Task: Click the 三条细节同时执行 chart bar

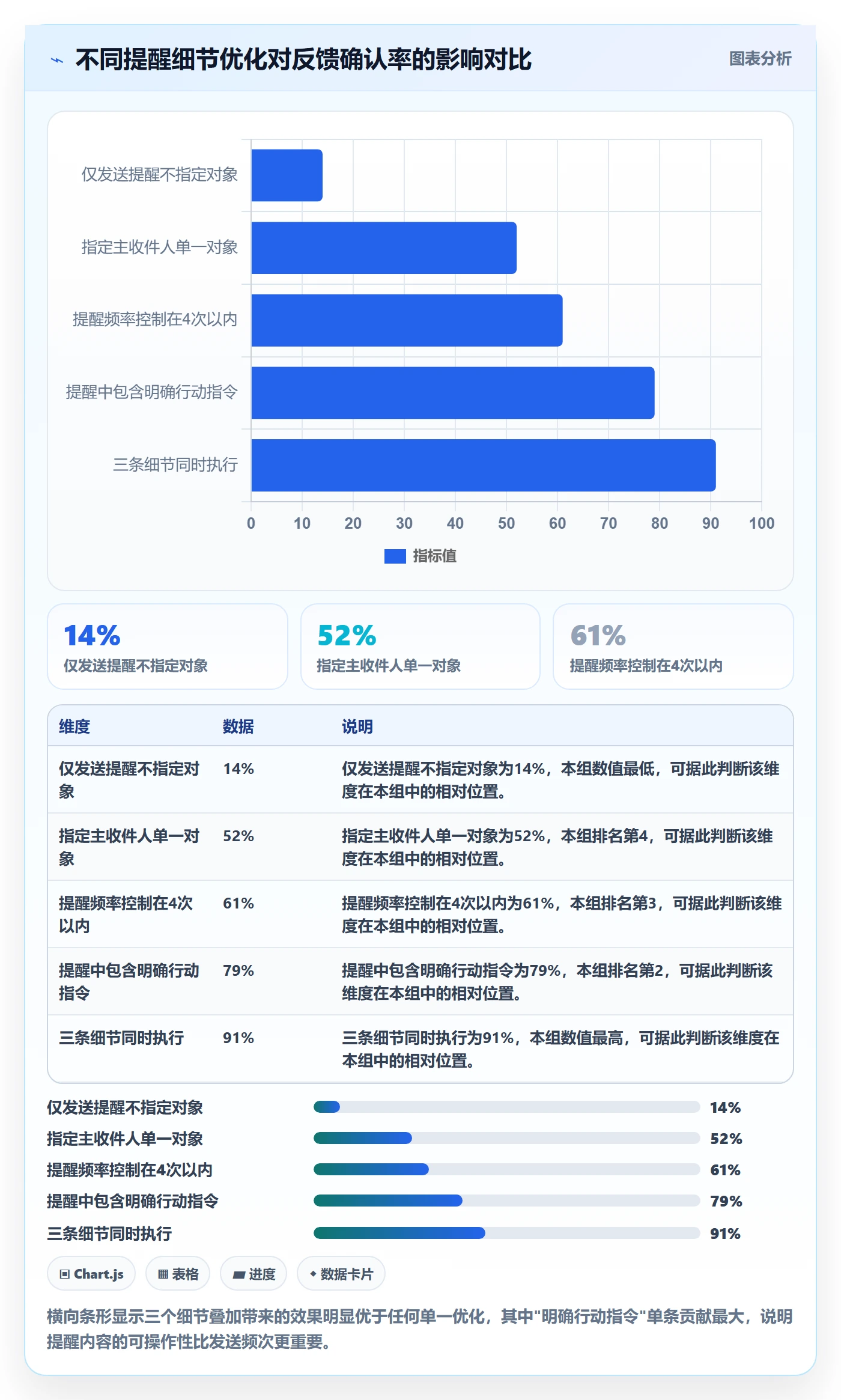Action: (x=484, y=465)
